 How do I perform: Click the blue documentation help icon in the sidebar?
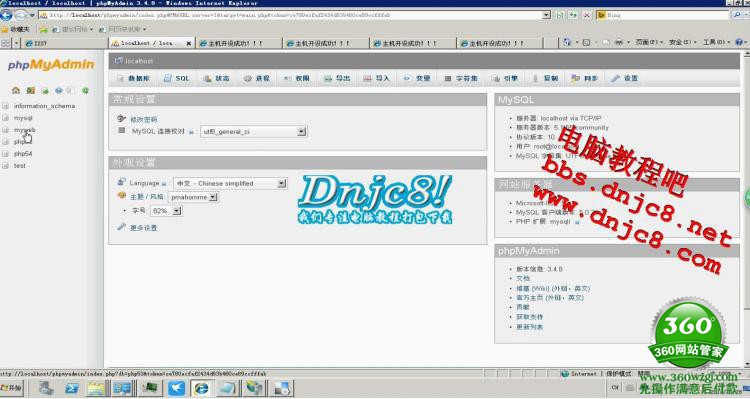pyautogui.click(x=58, y=90)
